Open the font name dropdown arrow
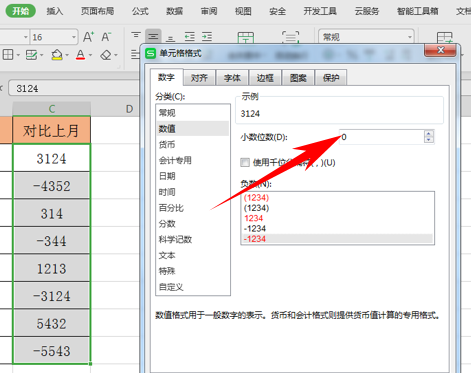Image resolution: width=471 pixels, height=373 pixels. click(x=25, y=37)
